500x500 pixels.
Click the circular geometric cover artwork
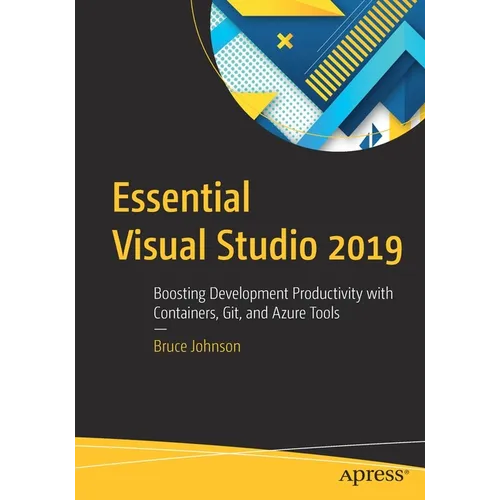(318, 75)
